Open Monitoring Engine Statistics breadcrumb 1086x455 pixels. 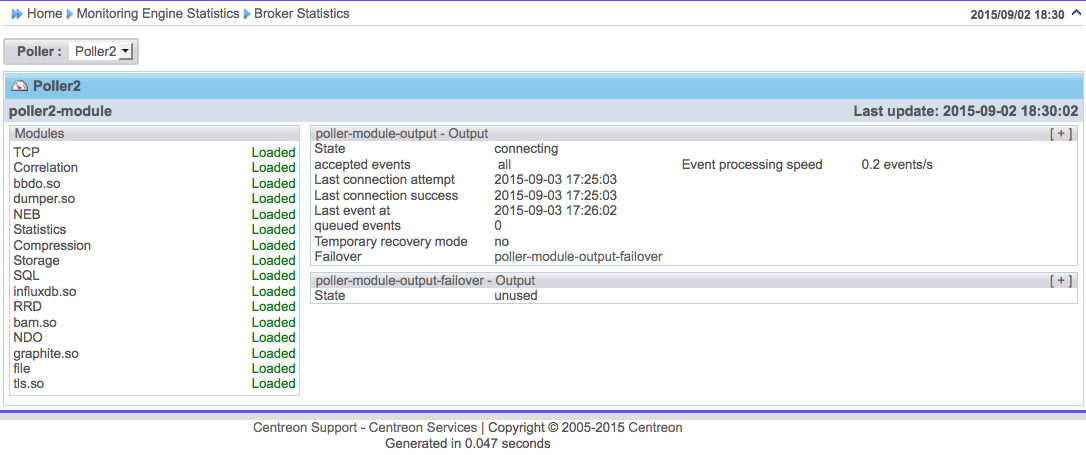coord(158,14)
